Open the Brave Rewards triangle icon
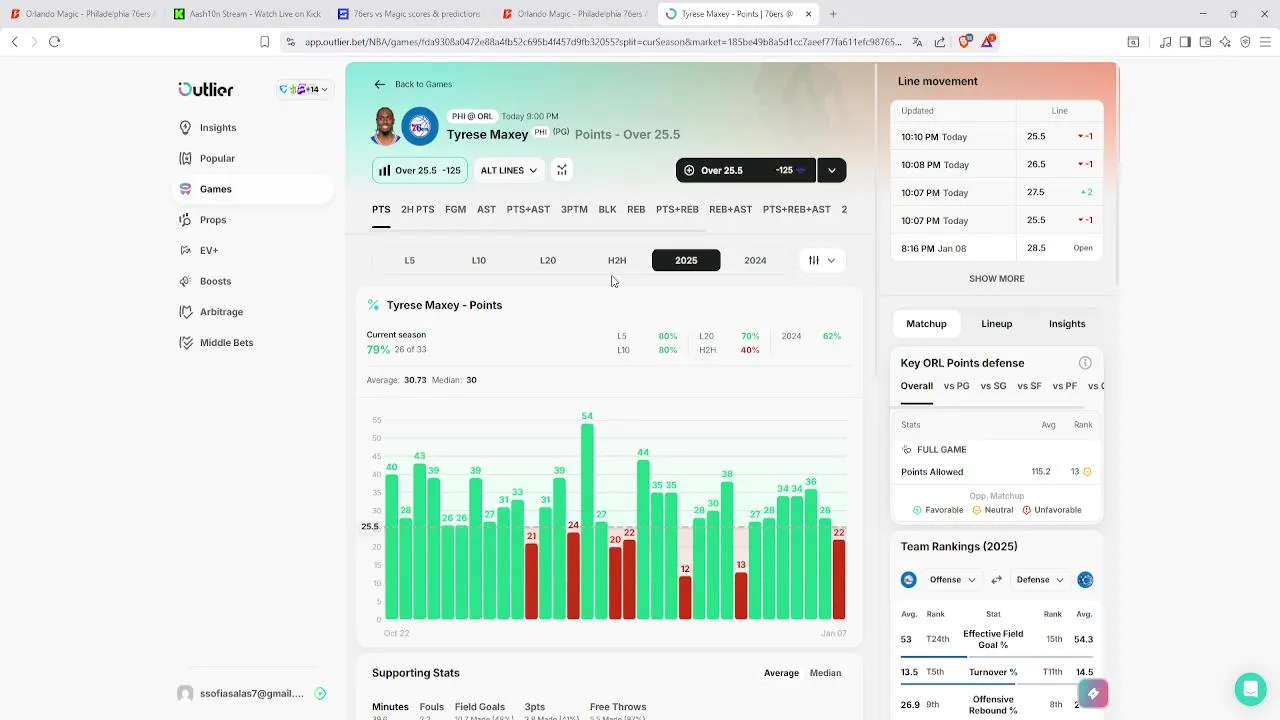 (988, 41)
